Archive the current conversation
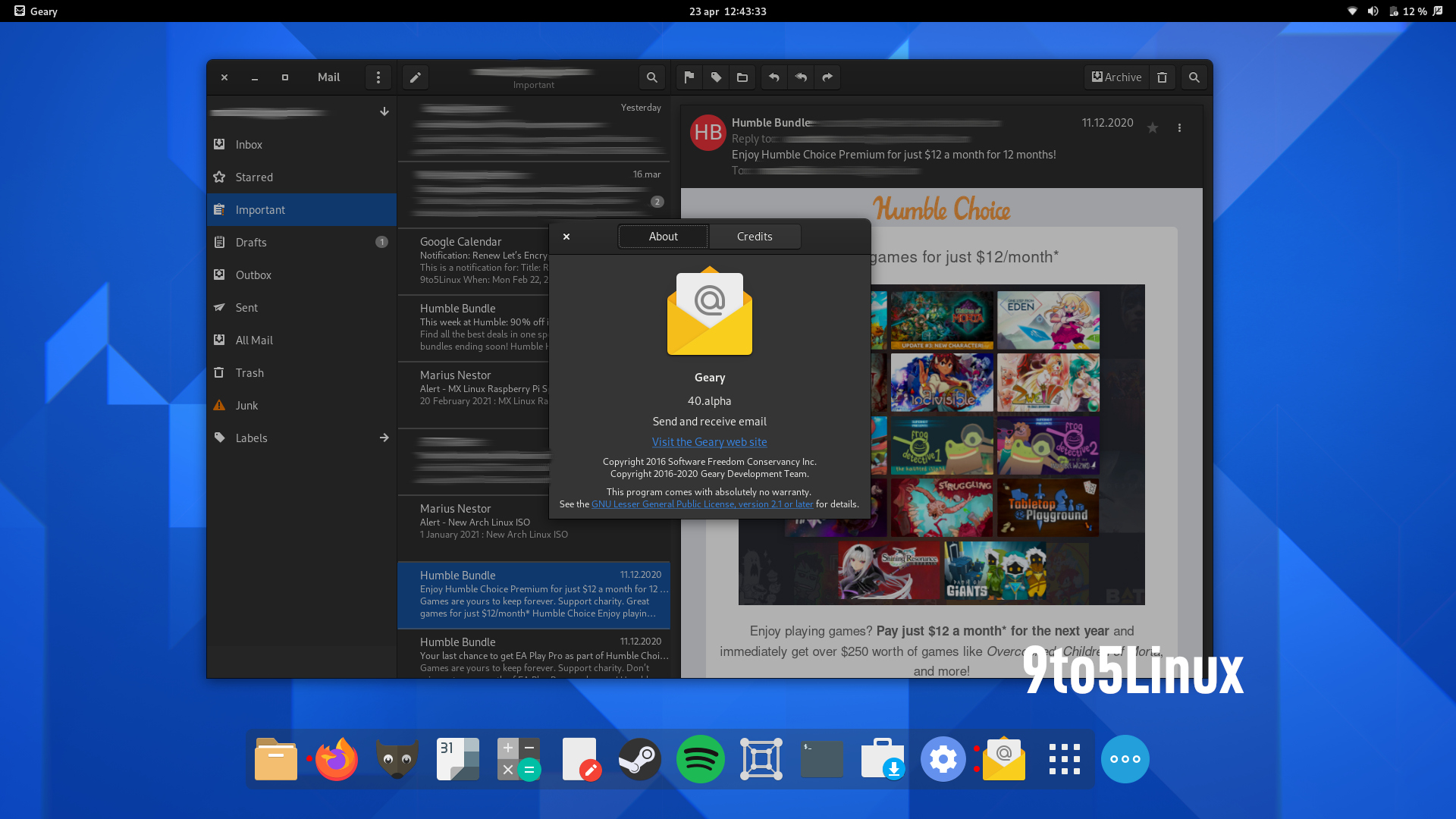 tap(1116, 77)
